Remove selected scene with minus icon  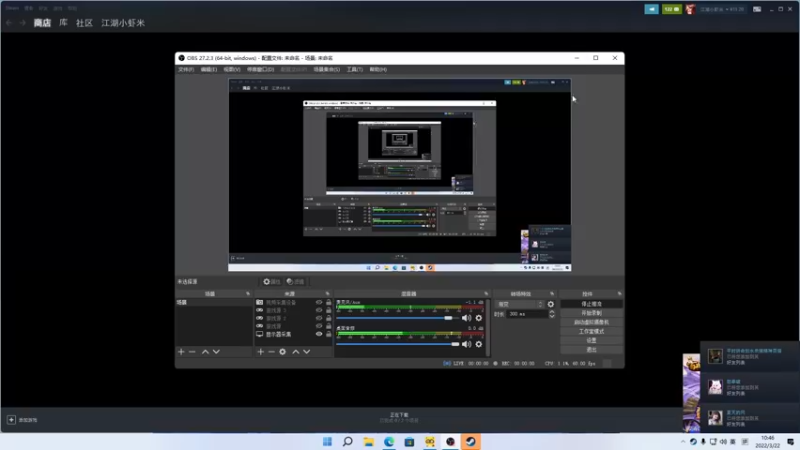tap(192, 352)
